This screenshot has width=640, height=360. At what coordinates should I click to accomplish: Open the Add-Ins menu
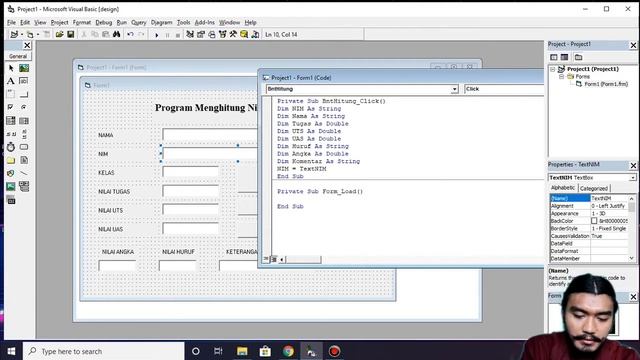pos(204,22)
